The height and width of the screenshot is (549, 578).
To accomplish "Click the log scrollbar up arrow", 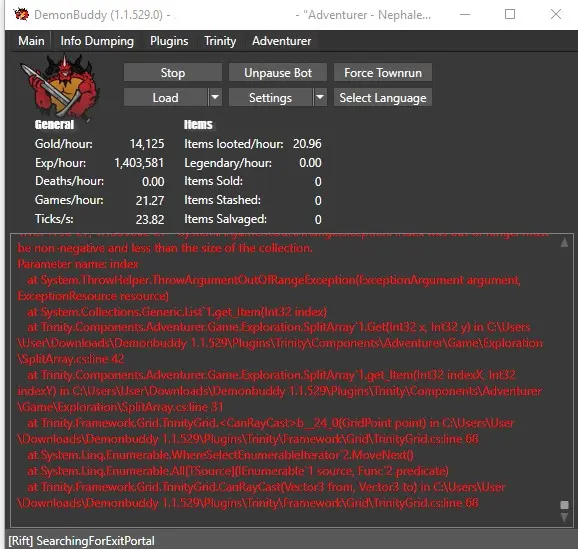I will (564, 243).
